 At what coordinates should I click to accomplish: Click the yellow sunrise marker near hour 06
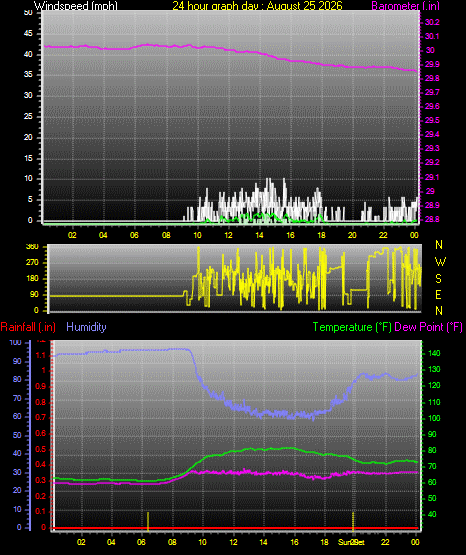[148, 521]
